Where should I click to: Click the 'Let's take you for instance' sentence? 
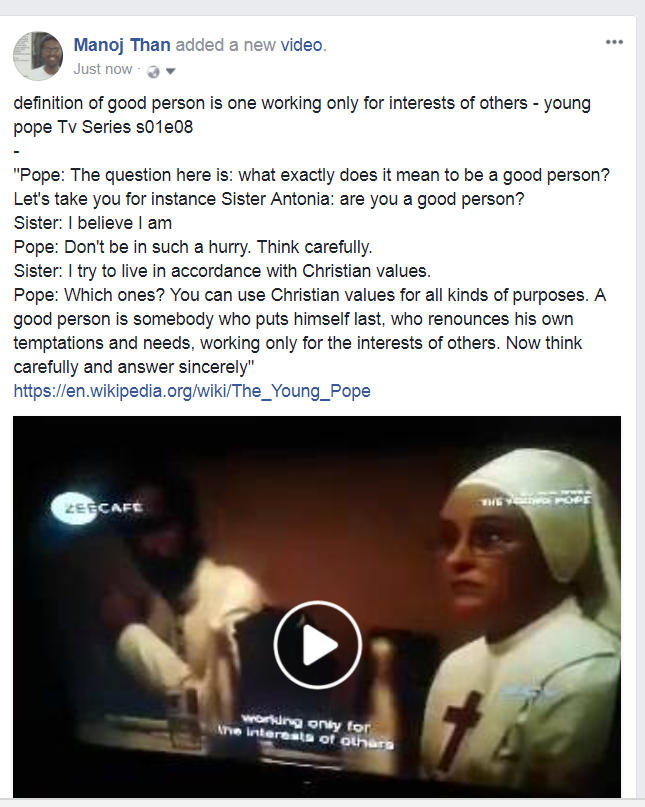(x=269, y=199)
